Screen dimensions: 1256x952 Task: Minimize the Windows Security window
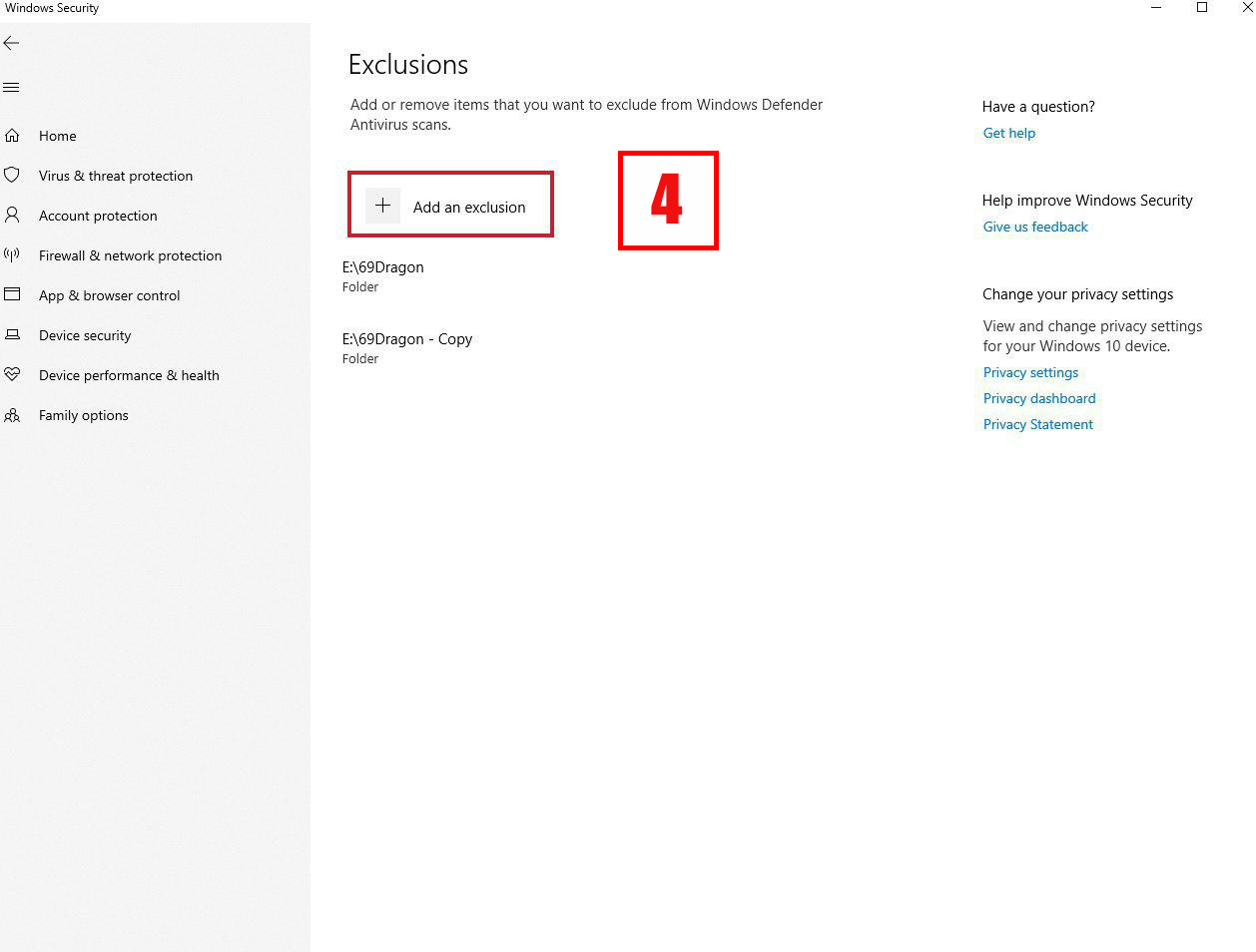coord(1156,8)
